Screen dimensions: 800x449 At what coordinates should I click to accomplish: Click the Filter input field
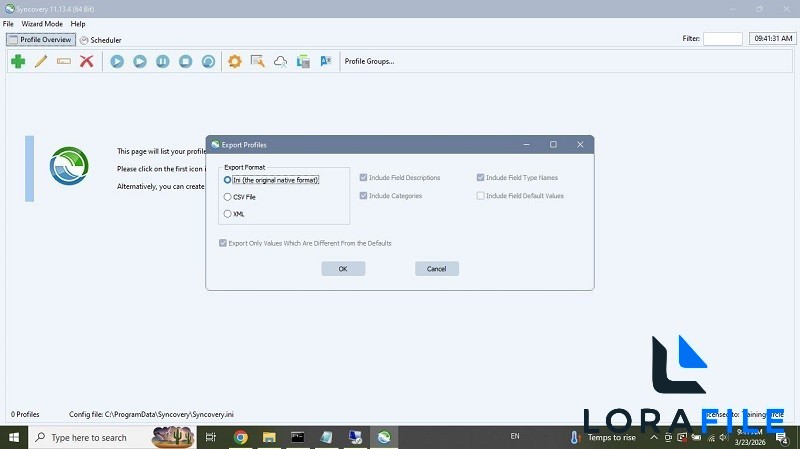[723, 39]
